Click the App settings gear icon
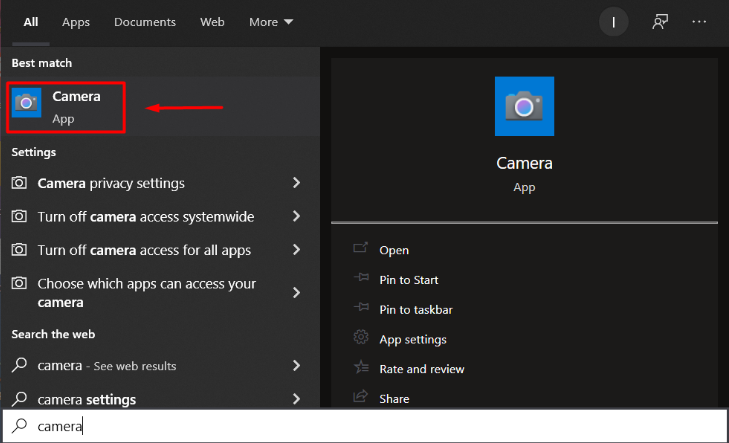729x443 pixels. 360,339
